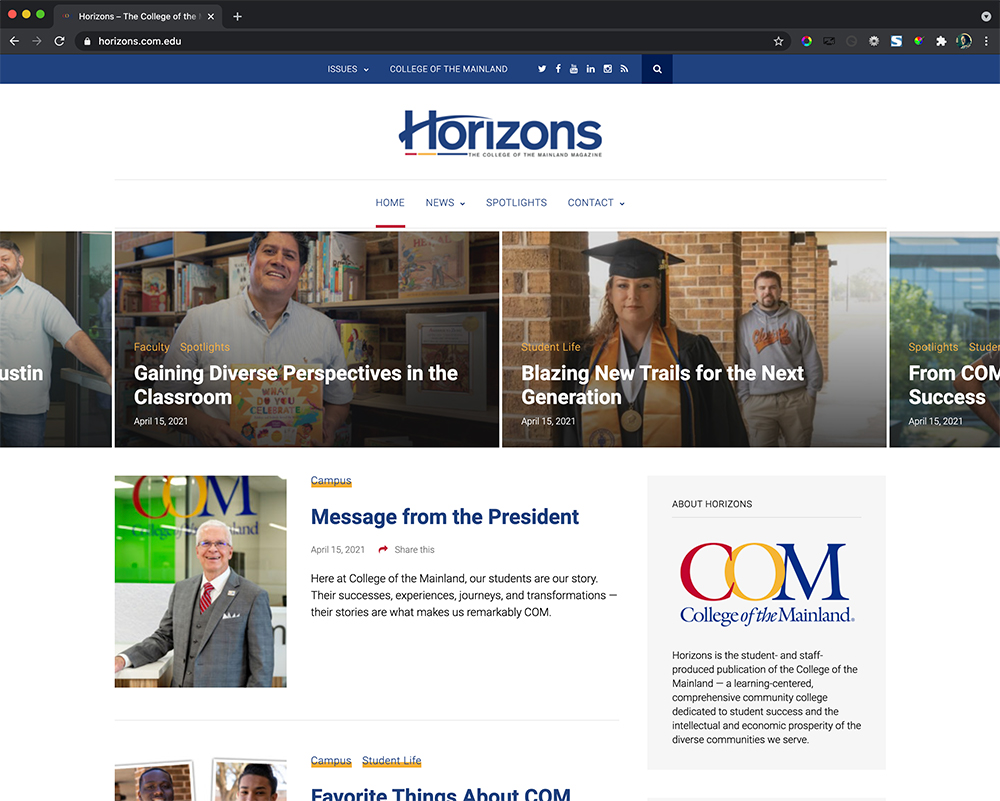Open 'Favorite Things About COM' headline
The height and width of the screenshot is (801, 1000).
pyautogui.click(x=441, y=793)
